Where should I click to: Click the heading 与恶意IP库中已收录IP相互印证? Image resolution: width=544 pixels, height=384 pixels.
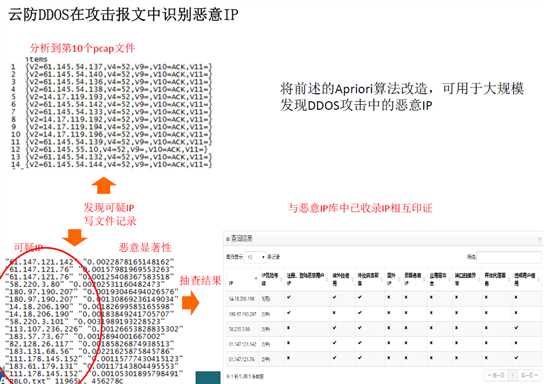[360, 208]
